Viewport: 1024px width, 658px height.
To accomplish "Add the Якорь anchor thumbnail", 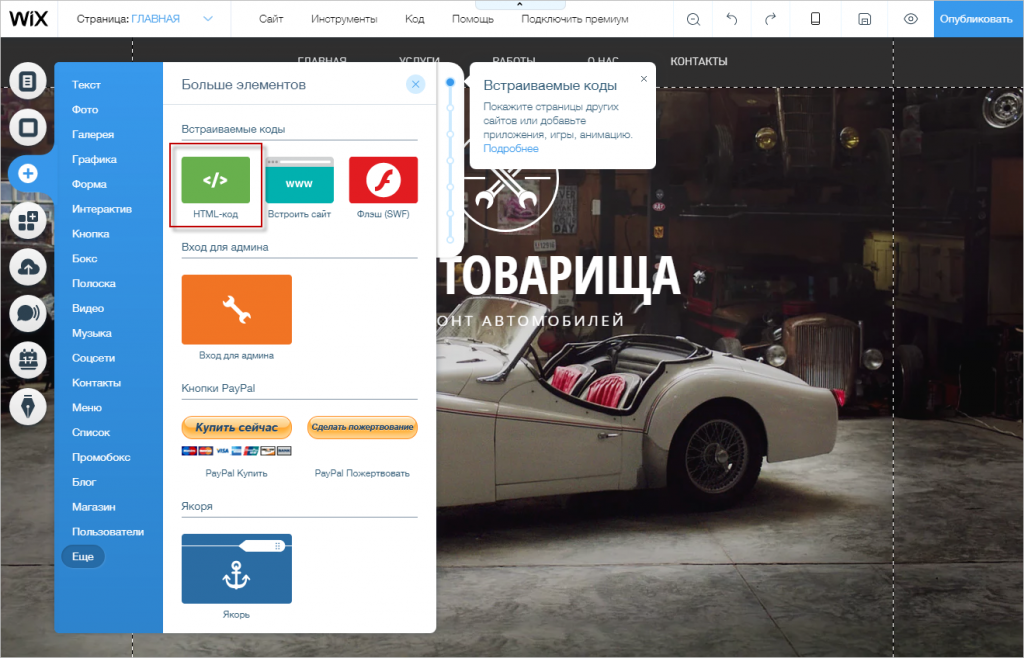I will pyautogui.click(x=236, y=568).
